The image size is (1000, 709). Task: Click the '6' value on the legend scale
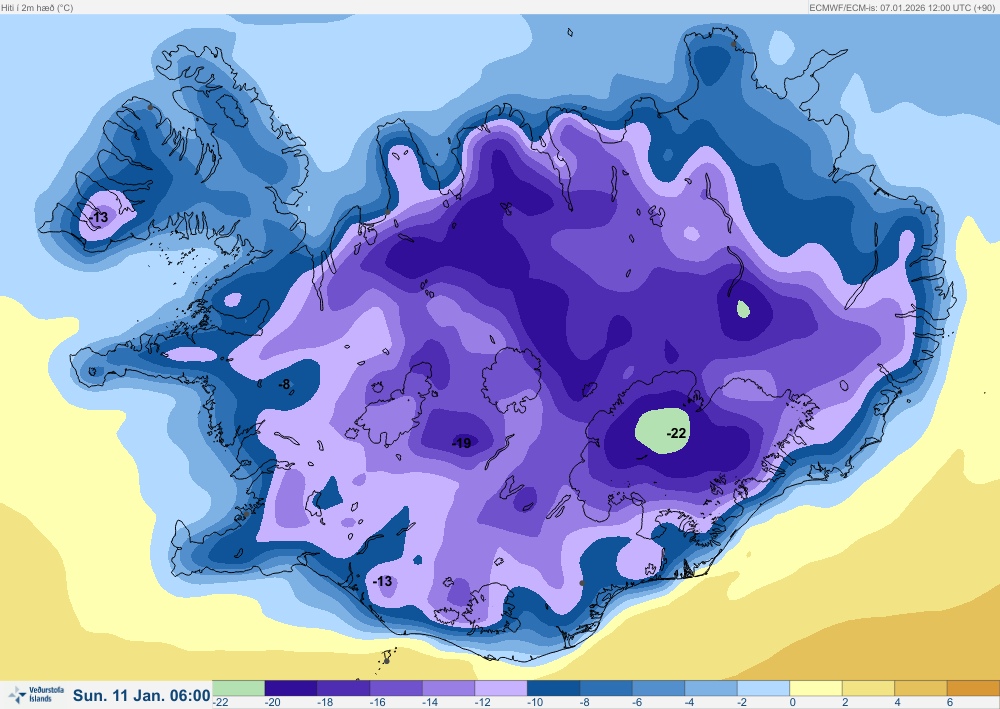click(x=950, y=702)
